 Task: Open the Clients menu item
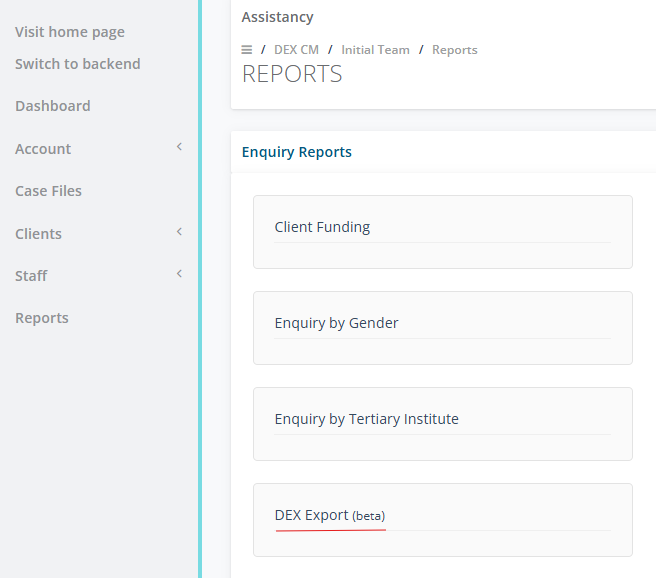(39, 234)
